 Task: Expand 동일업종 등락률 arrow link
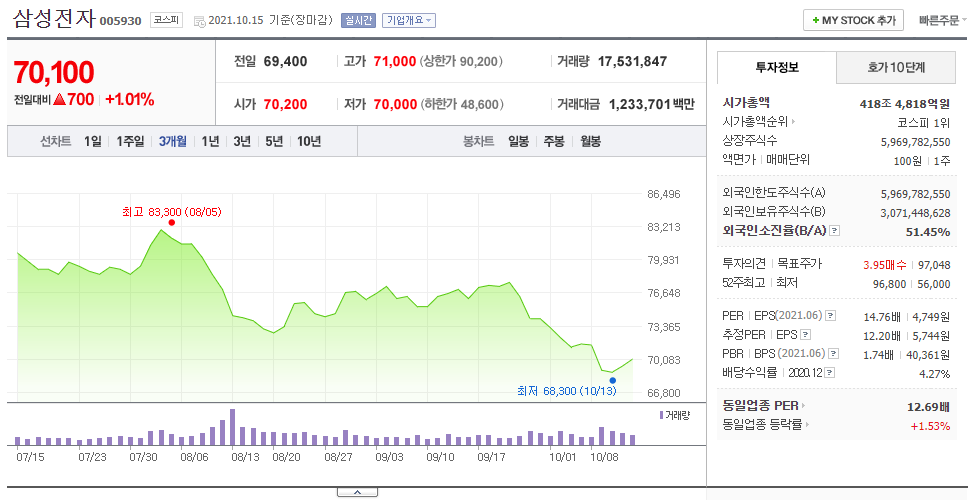766,425
